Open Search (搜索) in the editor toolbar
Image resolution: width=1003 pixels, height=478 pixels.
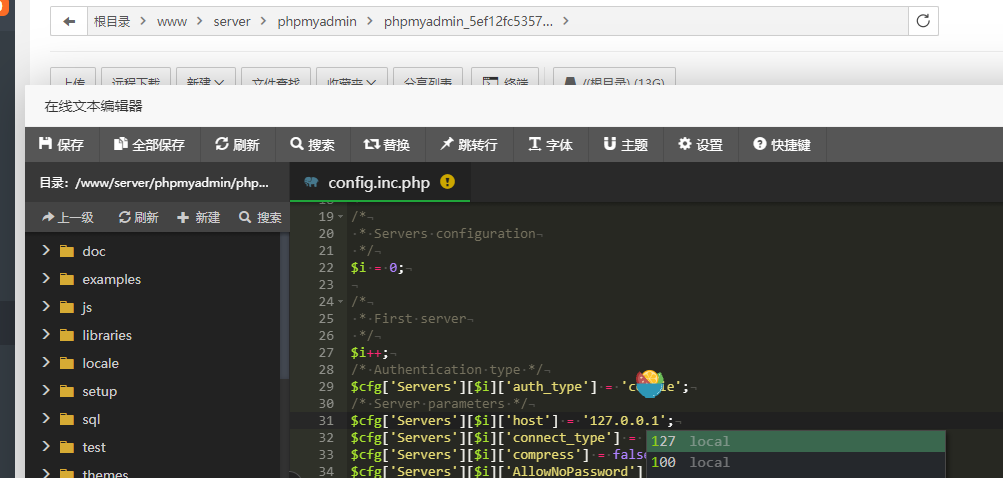point(312,145)
